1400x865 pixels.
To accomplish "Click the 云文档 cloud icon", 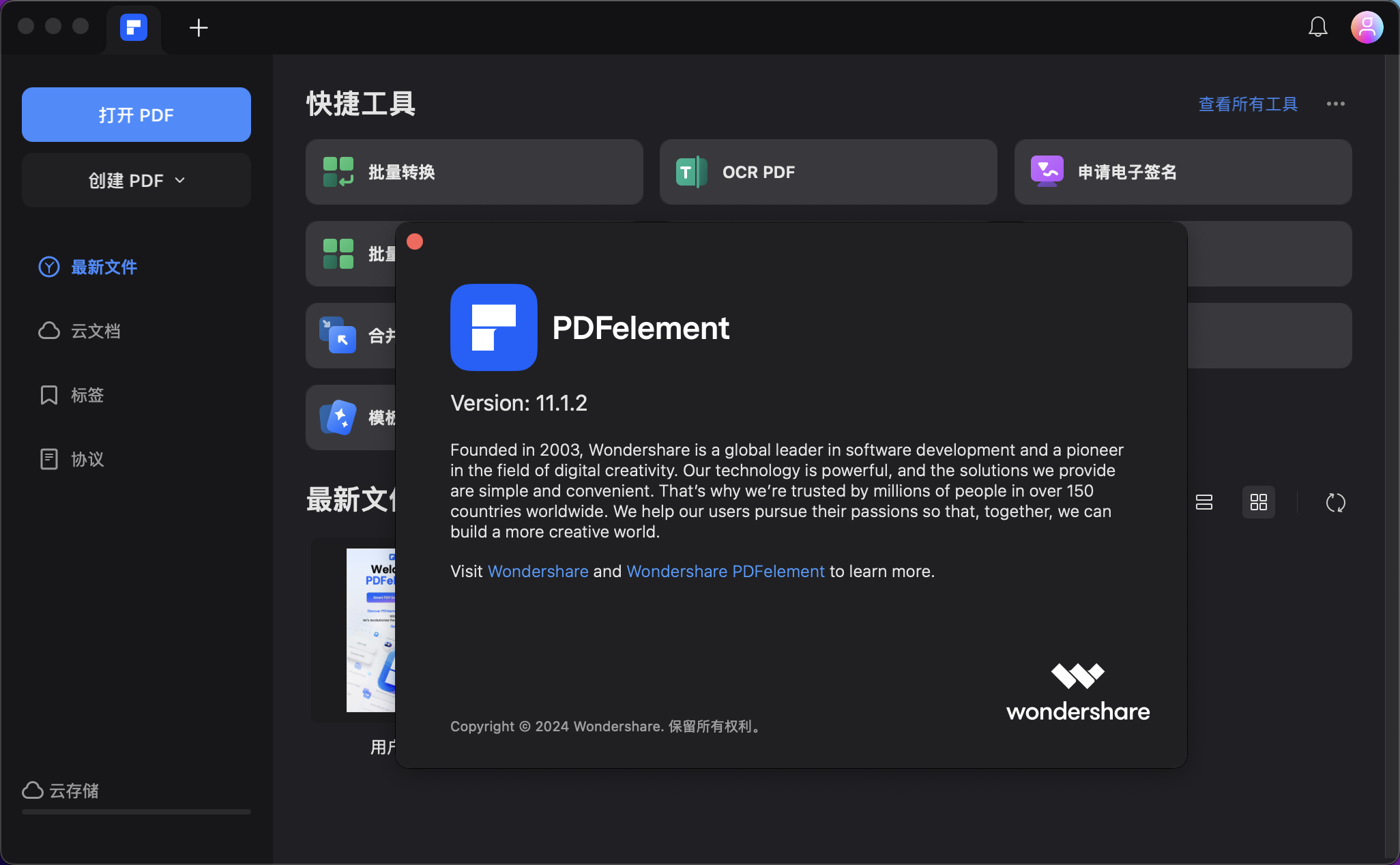I will tap(49, 331).
